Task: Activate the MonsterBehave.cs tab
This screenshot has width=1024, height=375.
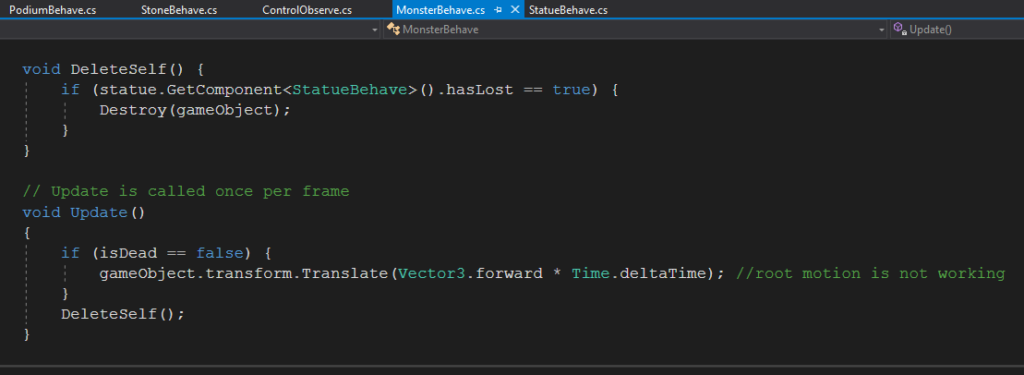Action: [440, 10]
